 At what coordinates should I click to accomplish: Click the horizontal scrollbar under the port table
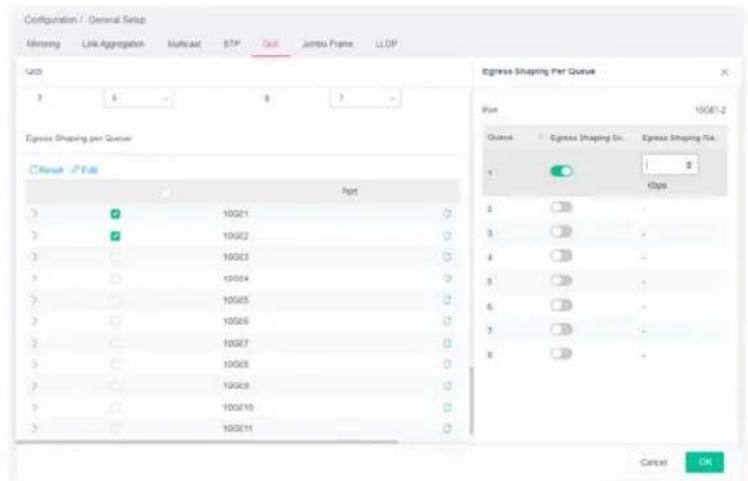[207, 442]
